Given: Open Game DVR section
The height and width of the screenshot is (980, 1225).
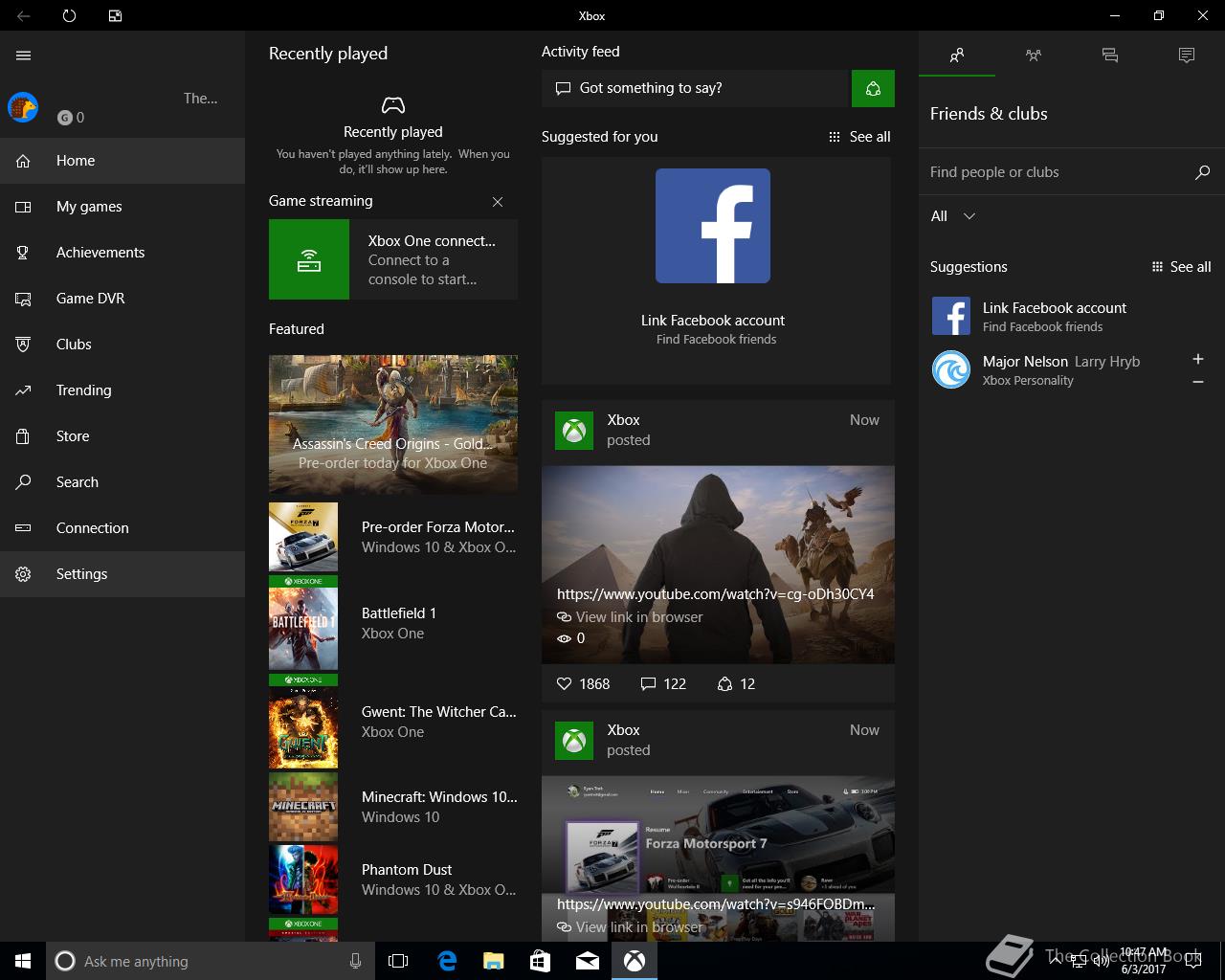Looking at the screenshot, I should click(x=122, y=299).
